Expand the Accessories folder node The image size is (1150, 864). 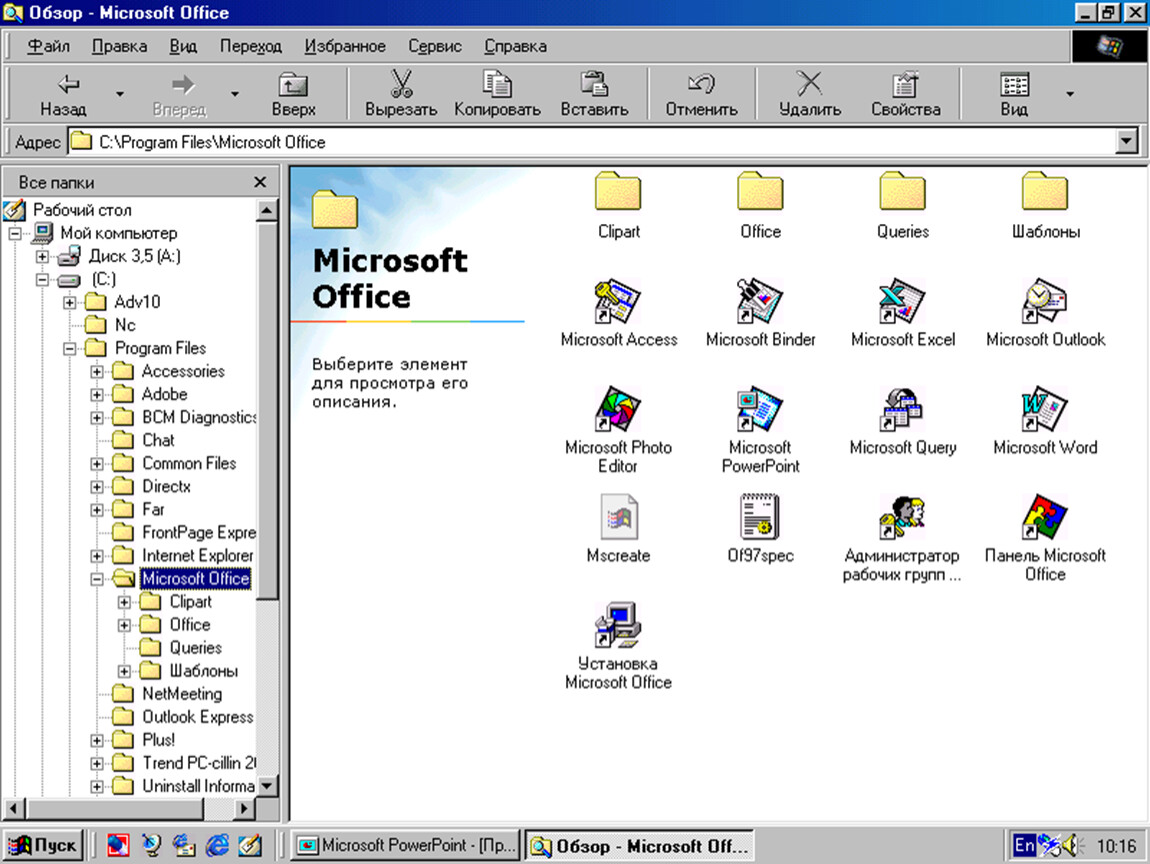tap(97, 371)
